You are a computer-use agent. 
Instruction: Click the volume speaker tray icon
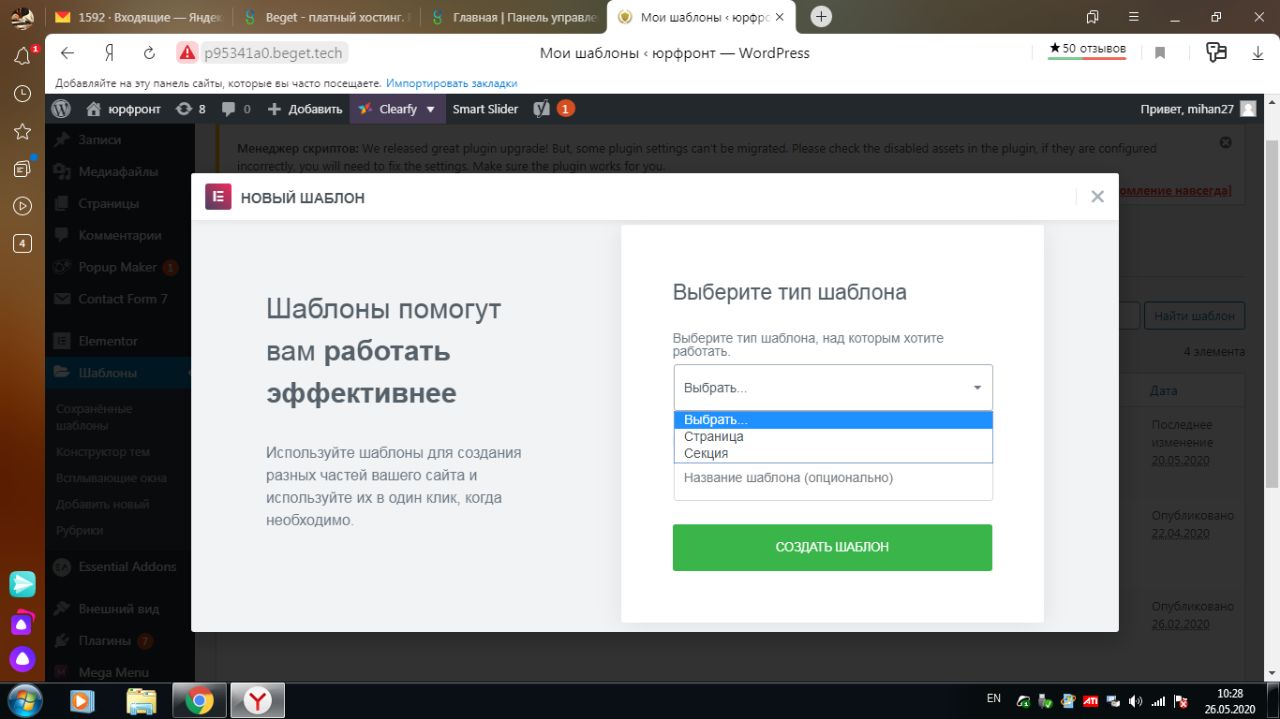click(x=1135, y=701)
